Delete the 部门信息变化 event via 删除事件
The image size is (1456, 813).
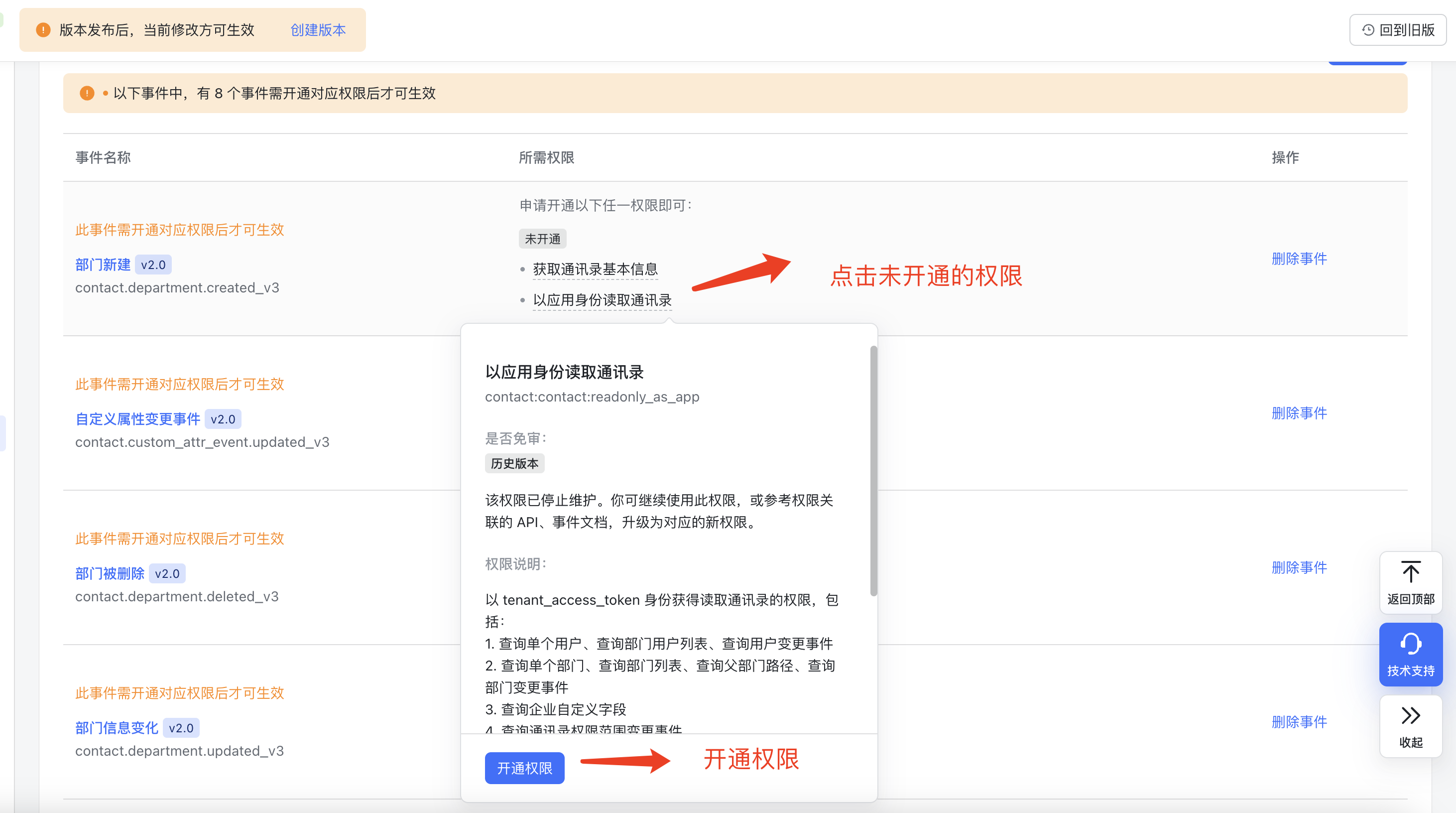click(1299, 721)
